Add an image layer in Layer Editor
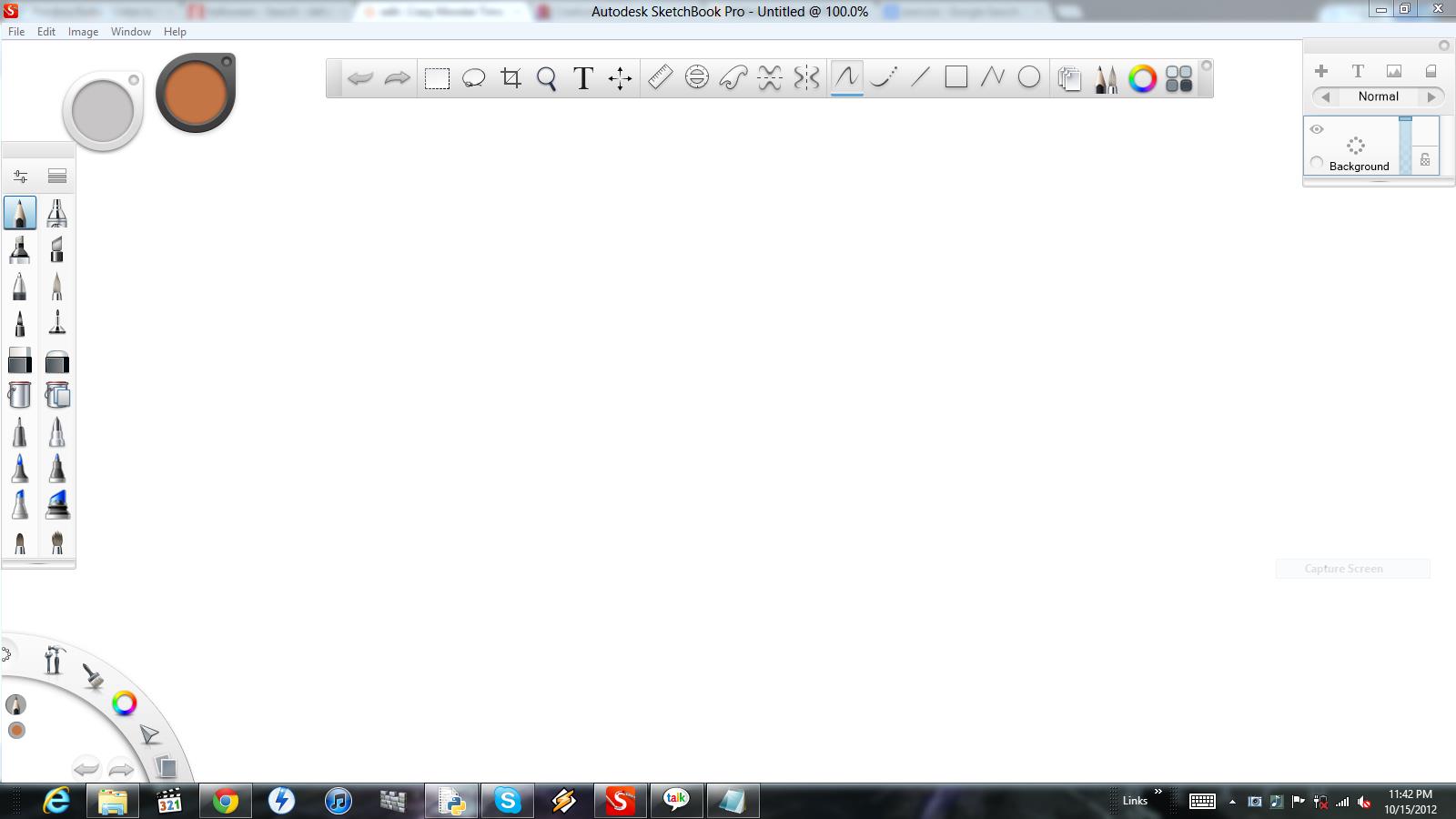This screenshot has height=819, width=1456. point(1394,71)
